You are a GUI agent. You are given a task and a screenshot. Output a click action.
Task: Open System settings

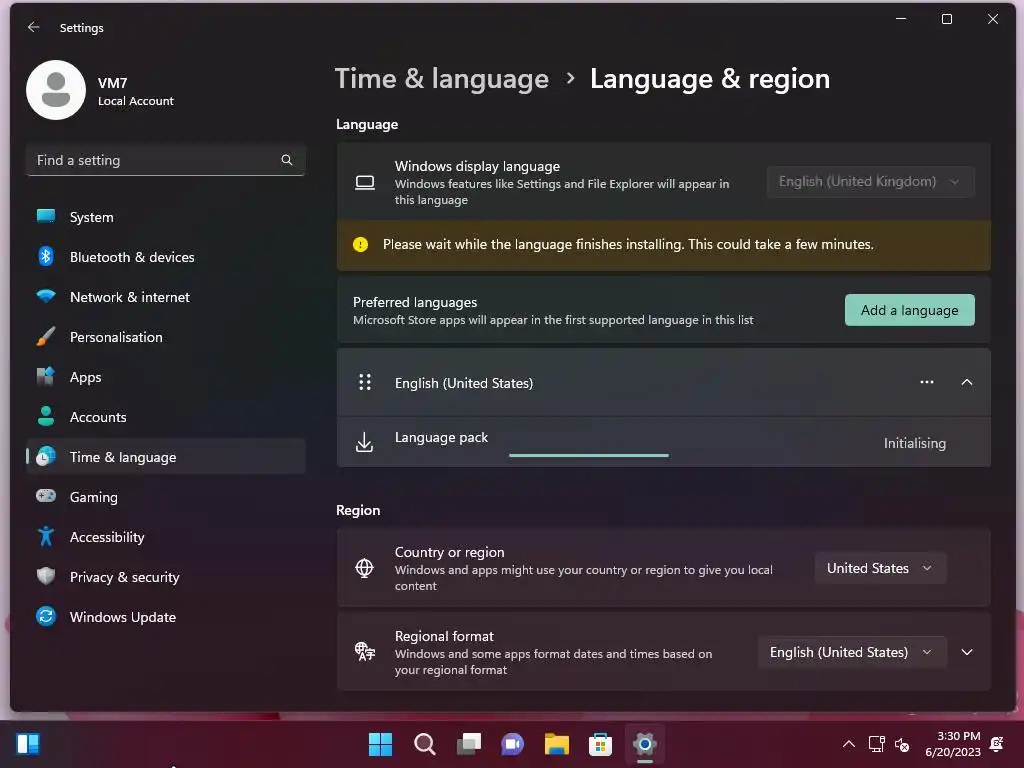click(166, 217)
